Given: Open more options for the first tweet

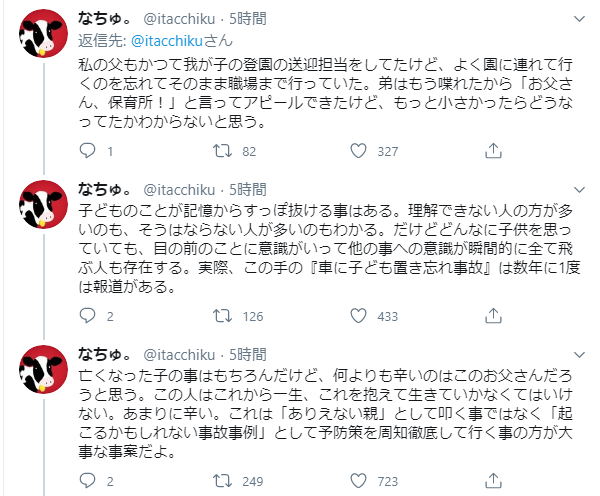Looking at the screenshot, I should 578,21.
